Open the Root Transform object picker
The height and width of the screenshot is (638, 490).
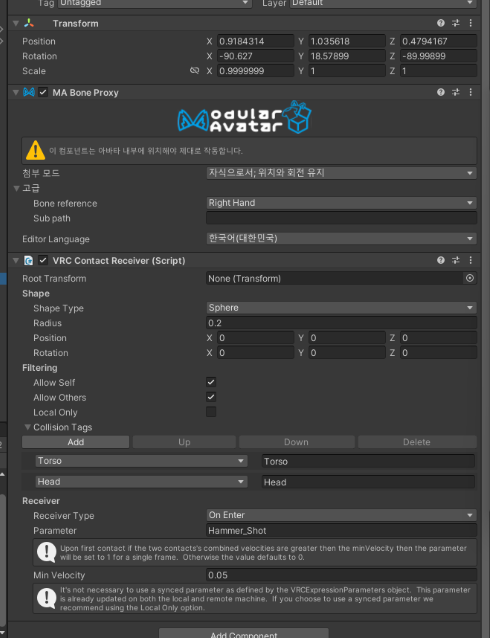pyautogui.click(x=470, y=278)
